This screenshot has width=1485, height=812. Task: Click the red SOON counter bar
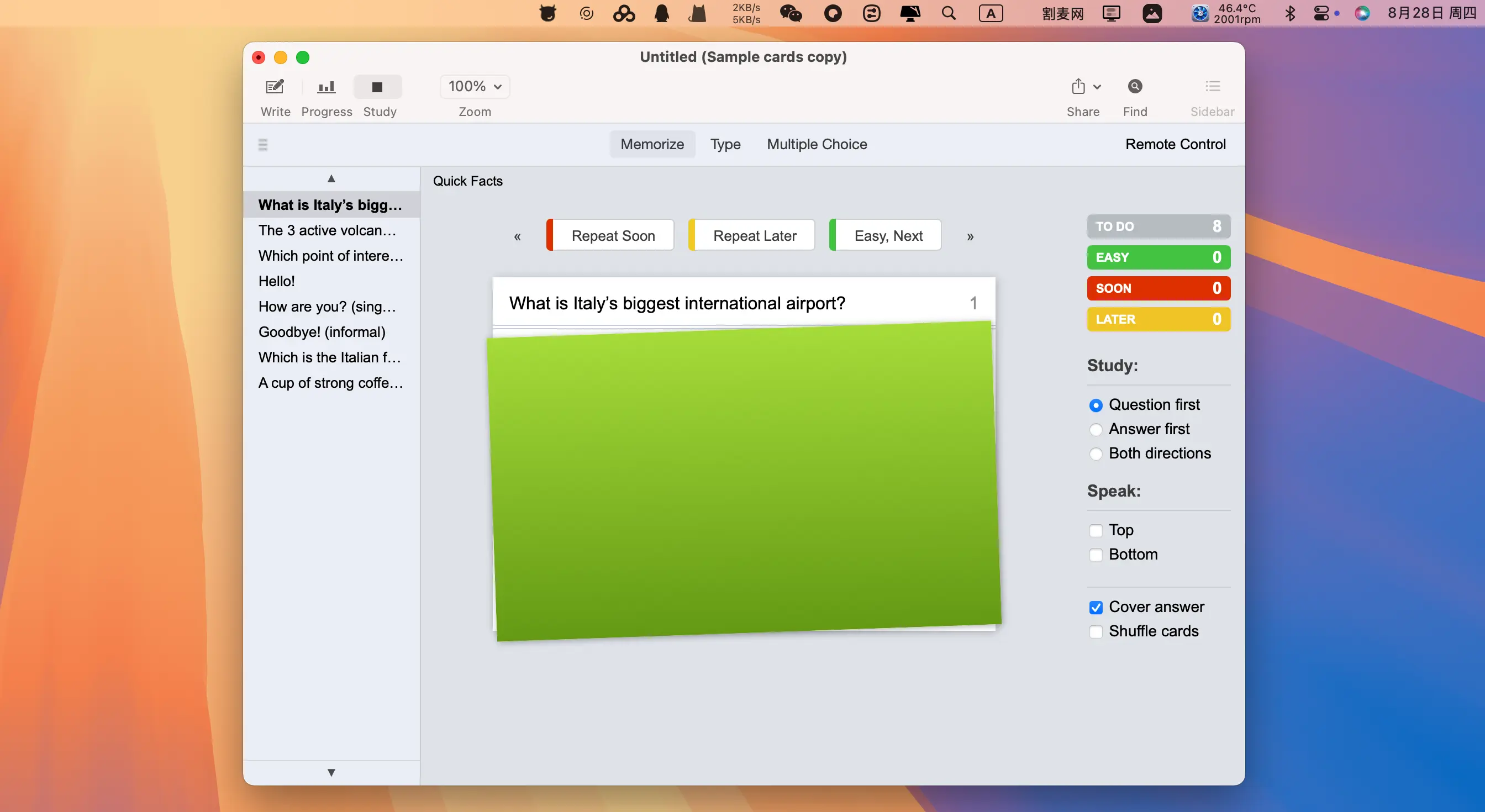point(1158,288)
